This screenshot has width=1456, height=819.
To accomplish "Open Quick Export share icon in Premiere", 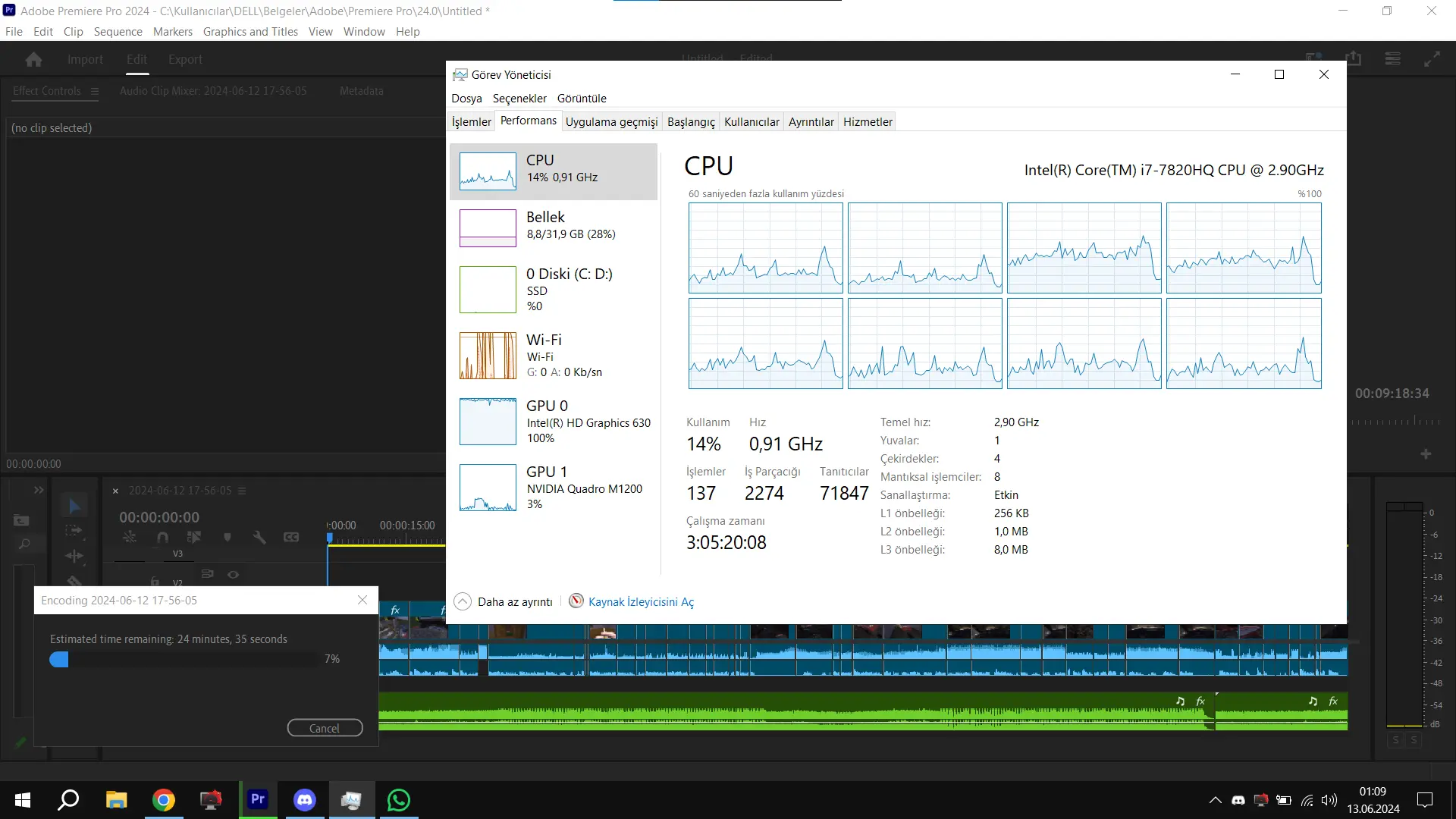I will tap(1354, 58).
